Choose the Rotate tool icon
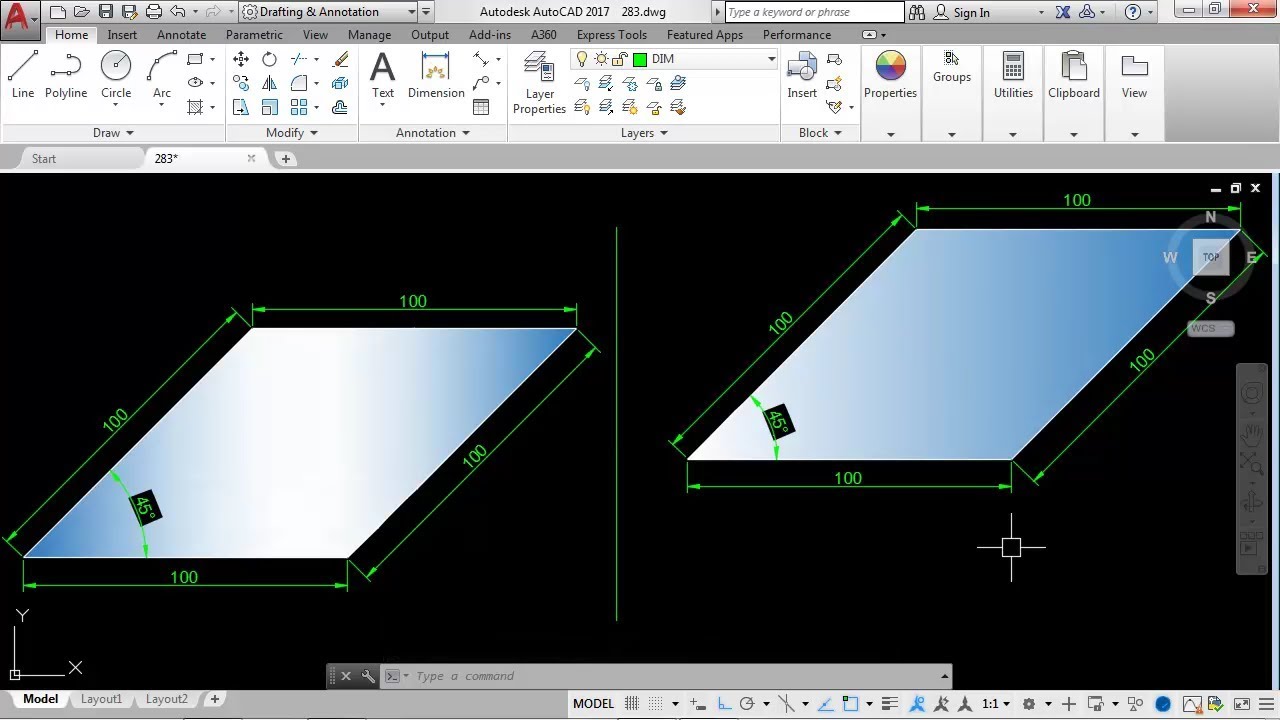1280x720 pixels. click(269, 60)
